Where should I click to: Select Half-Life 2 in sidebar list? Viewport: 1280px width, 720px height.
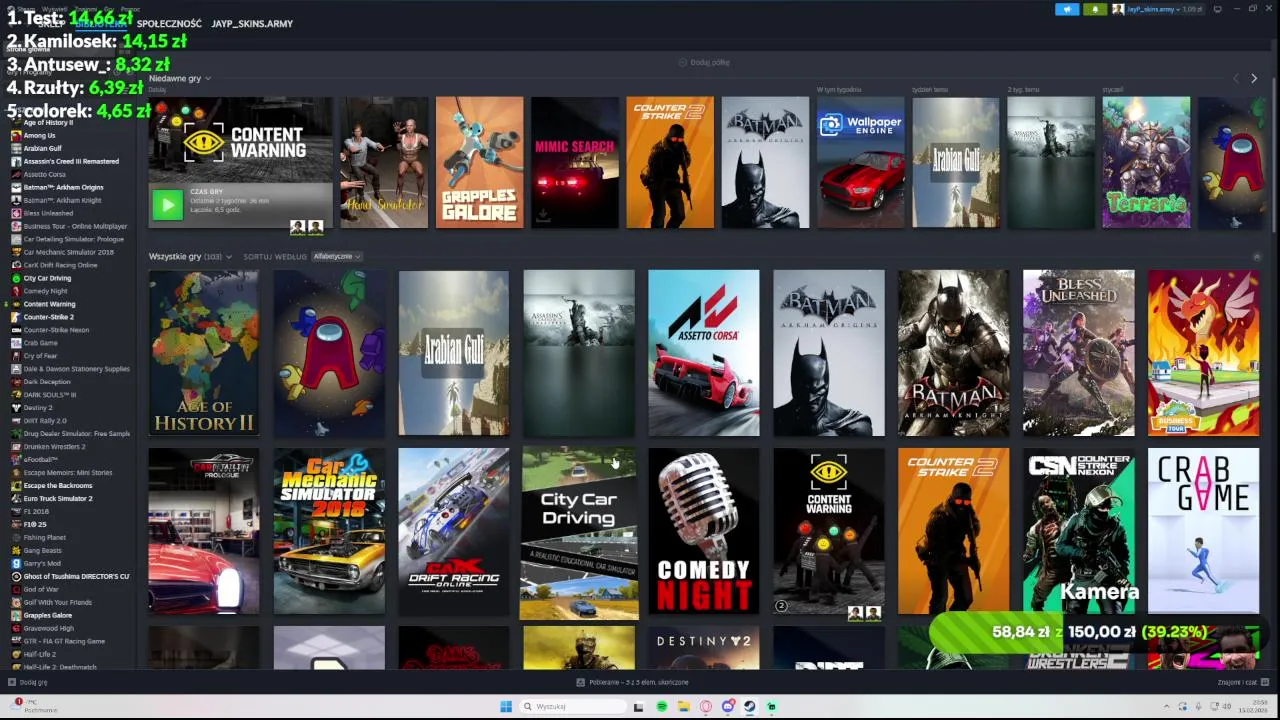click(x=40, y=654)
